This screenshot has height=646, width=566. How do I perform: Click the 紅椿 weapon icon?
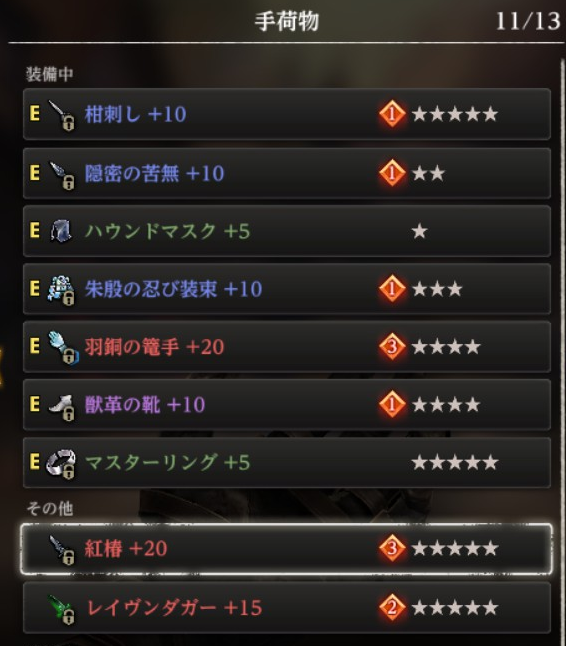click(x=62, y=550)
